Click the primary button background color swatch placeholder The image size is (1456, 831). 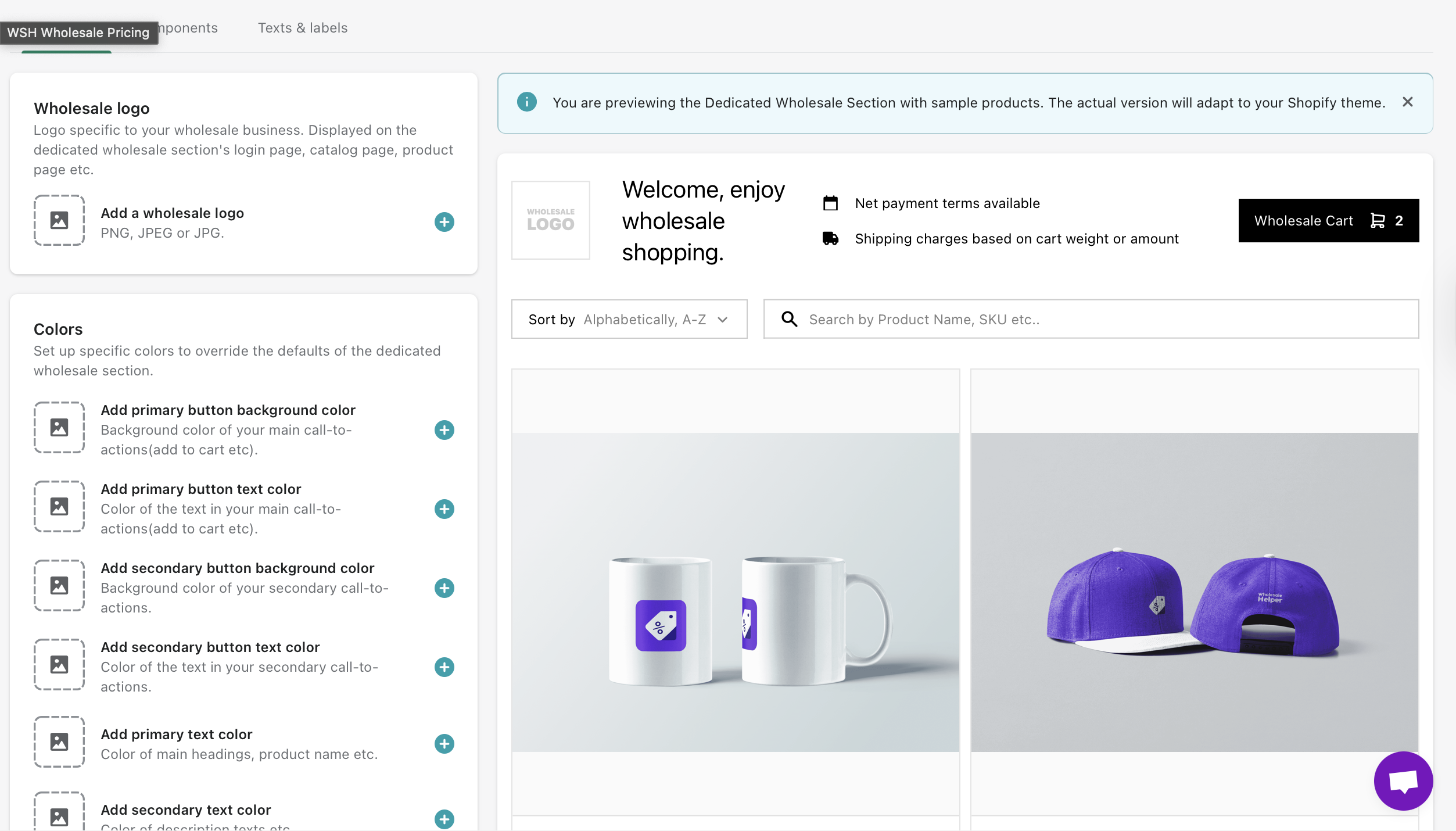(59, 428)
